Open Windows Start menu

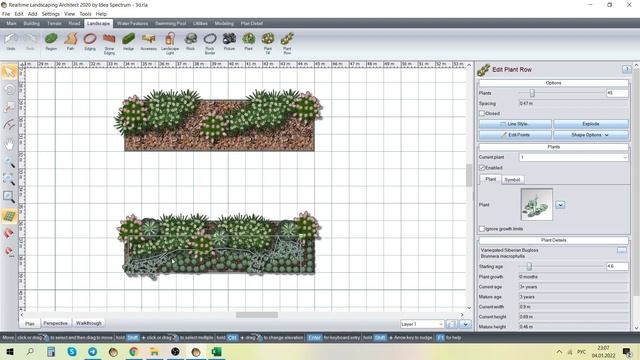[x=10, y=351]
